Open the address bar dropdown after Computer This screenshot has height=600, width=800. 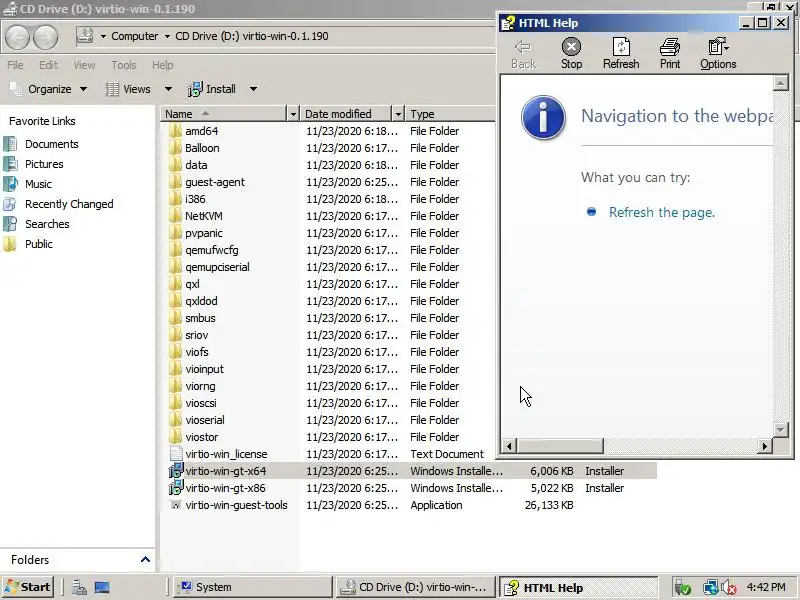coord(167,36)
